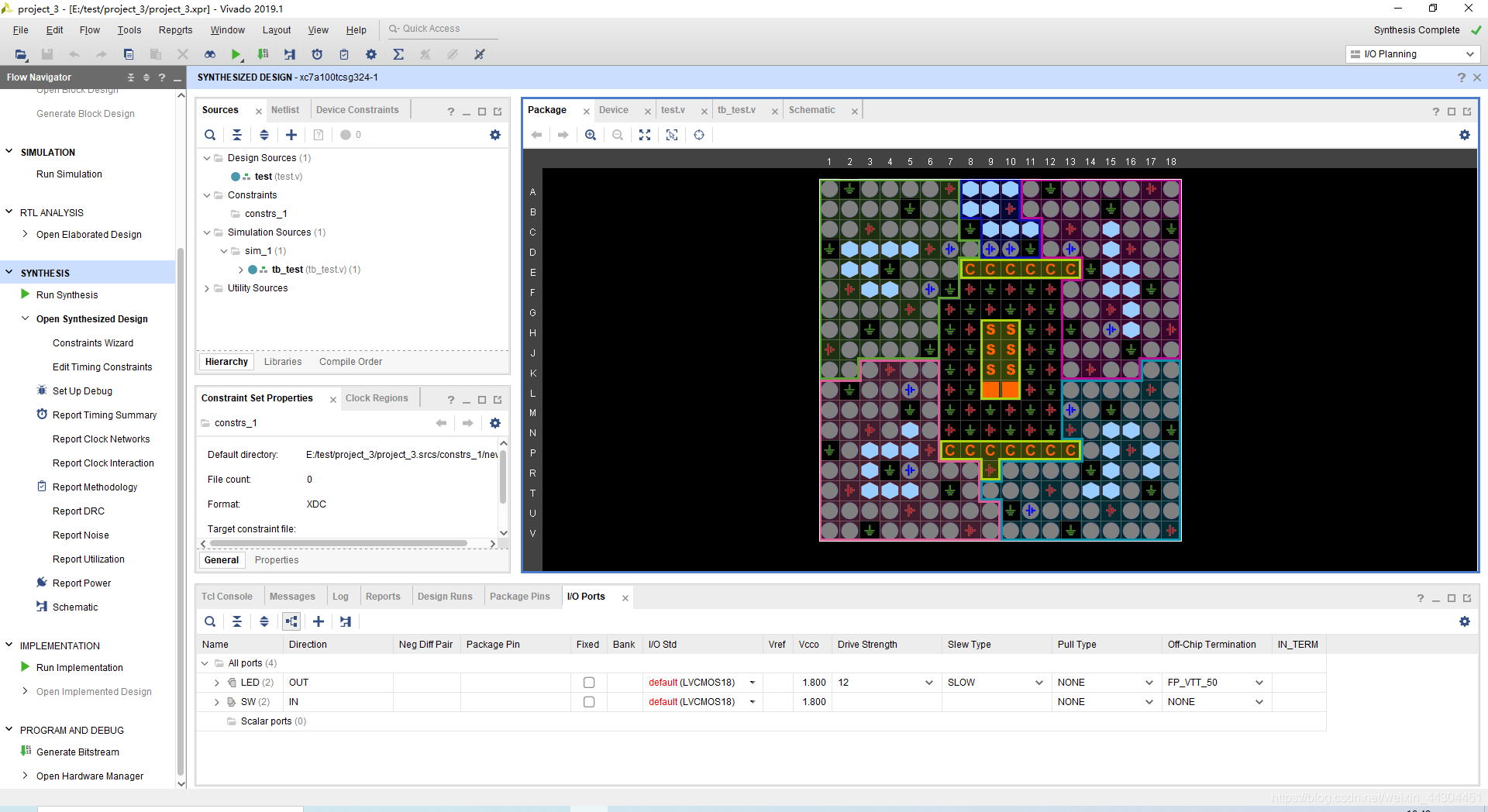This screenshot has height=812, width=1488.
Task: Open the Flow menu
Action: [90, 30]
